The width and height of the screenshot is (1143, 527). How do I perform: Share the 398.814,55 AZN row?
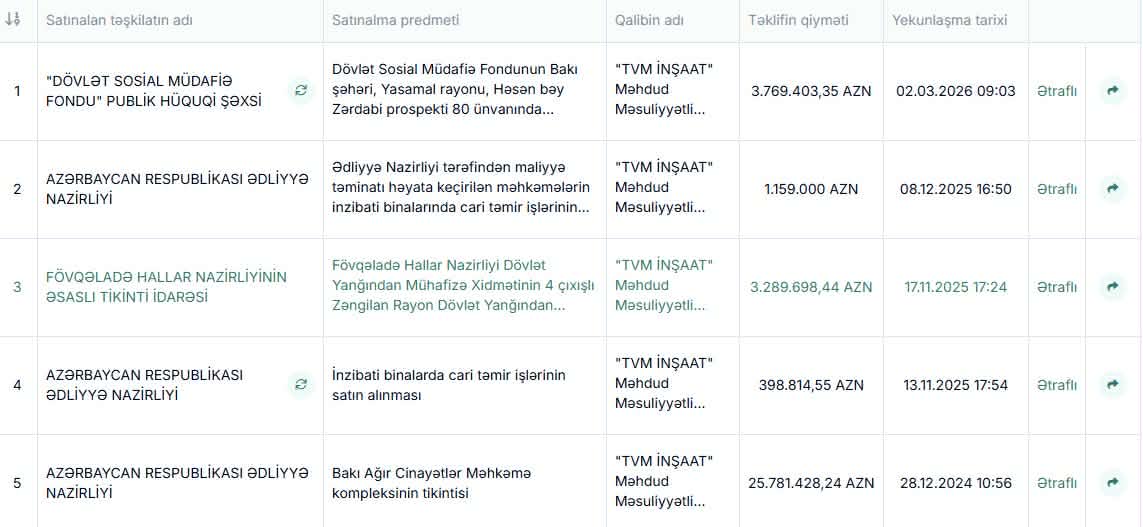(x=1112, y=385)
